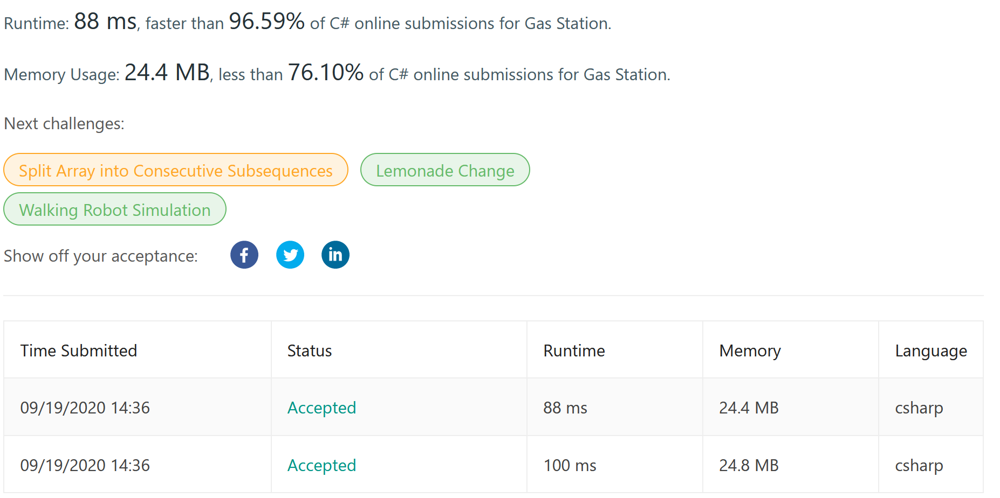The height and width of the screenshot is (498, 1000).
Task: Open Split Array into Consecutive Subsequences challenge
Action: (x=176, y=170)
